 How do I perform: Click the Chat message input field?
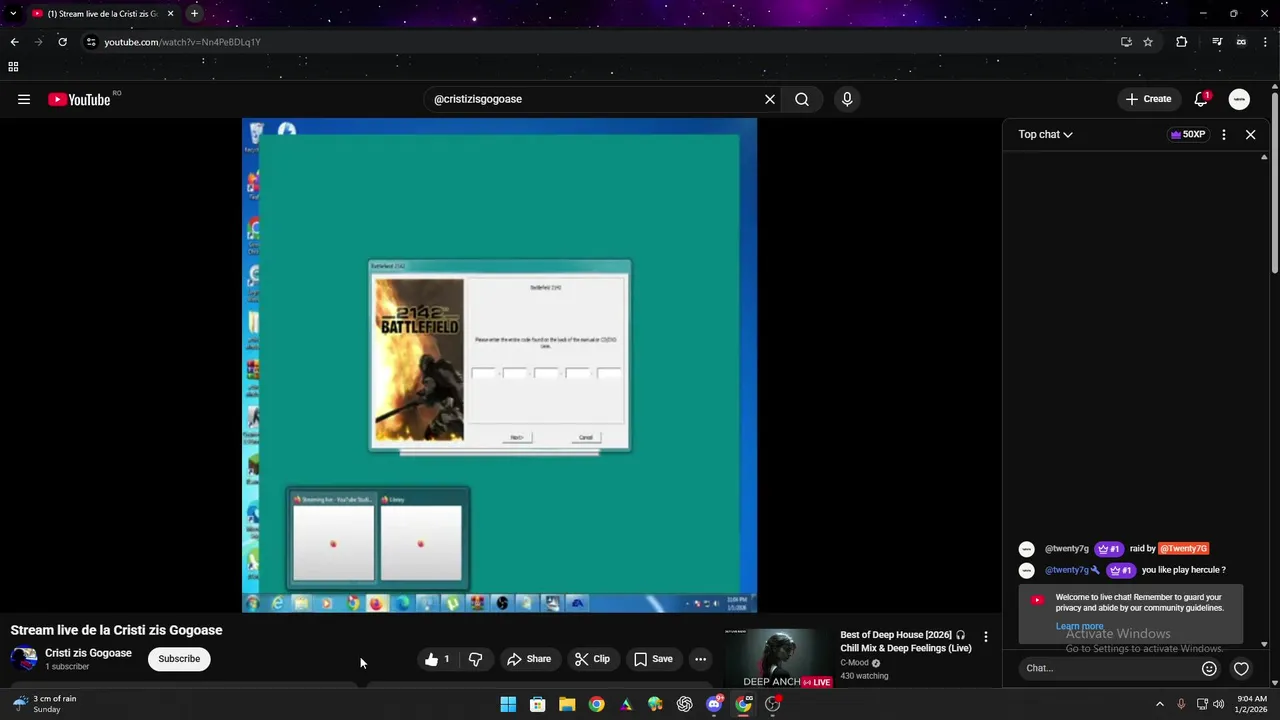(1108, 668)
